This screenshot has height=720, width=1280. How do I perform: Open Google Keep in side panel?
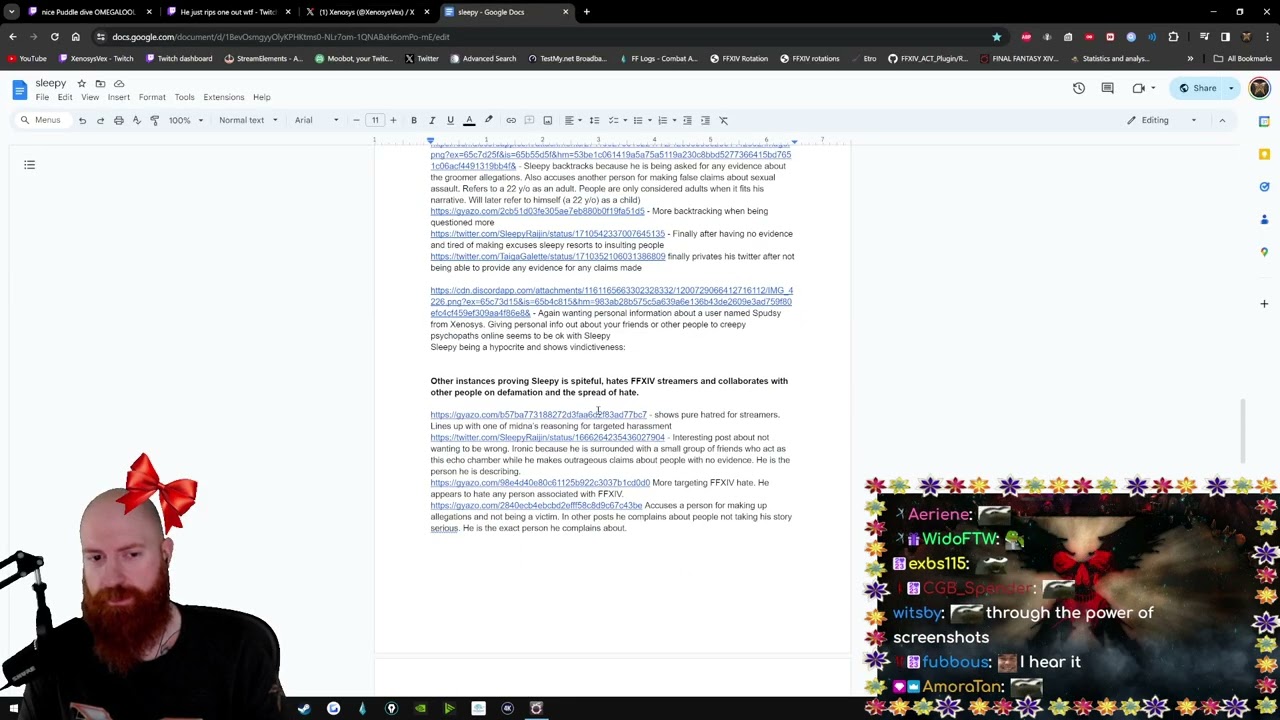[1264, 154]
